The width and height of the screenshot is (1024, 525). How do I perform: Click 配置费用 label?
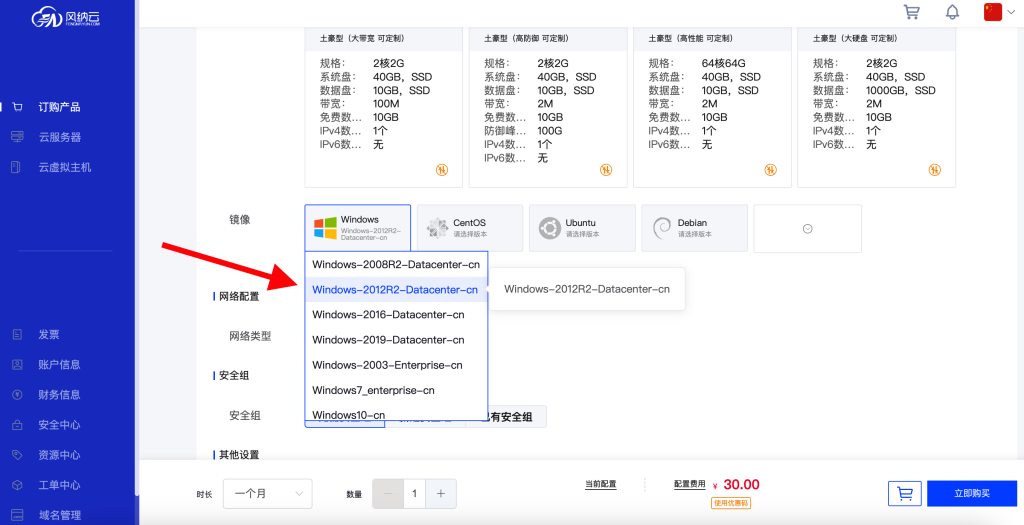690,485
